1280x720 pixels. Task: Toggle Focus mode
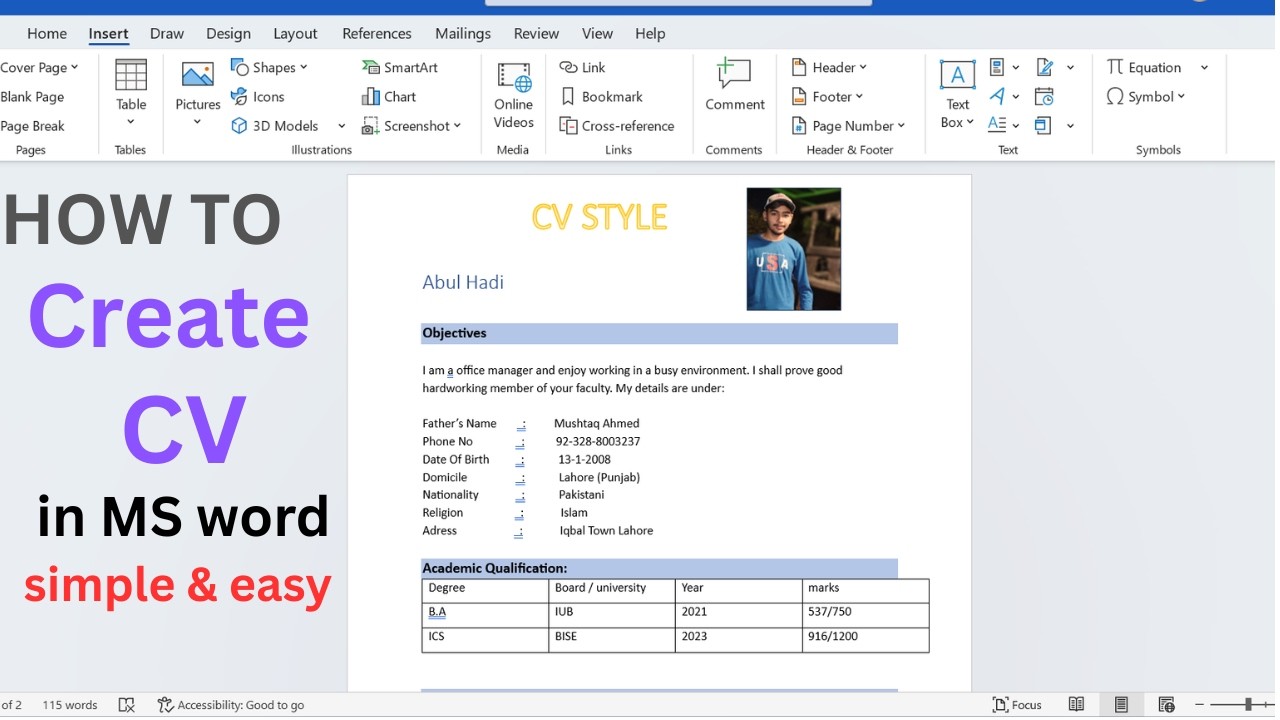click(x=1017, y=705)
